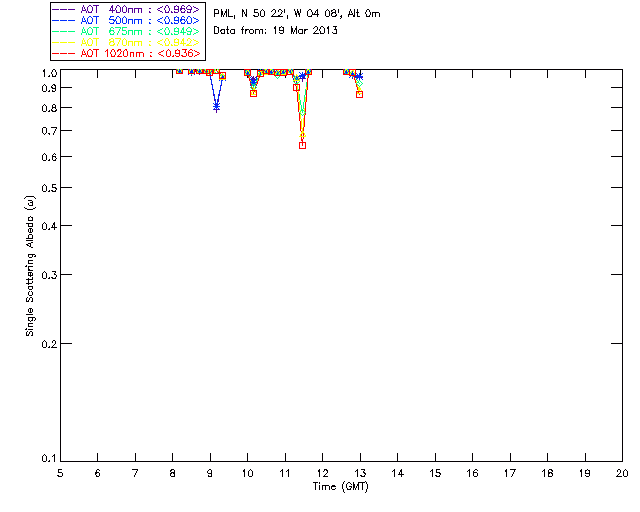Click the blue asterisk at the 0.8 dip
Image resolution: width=640 pixels, height=512 pixels.
pyautogui.click(x=216, y=107)
